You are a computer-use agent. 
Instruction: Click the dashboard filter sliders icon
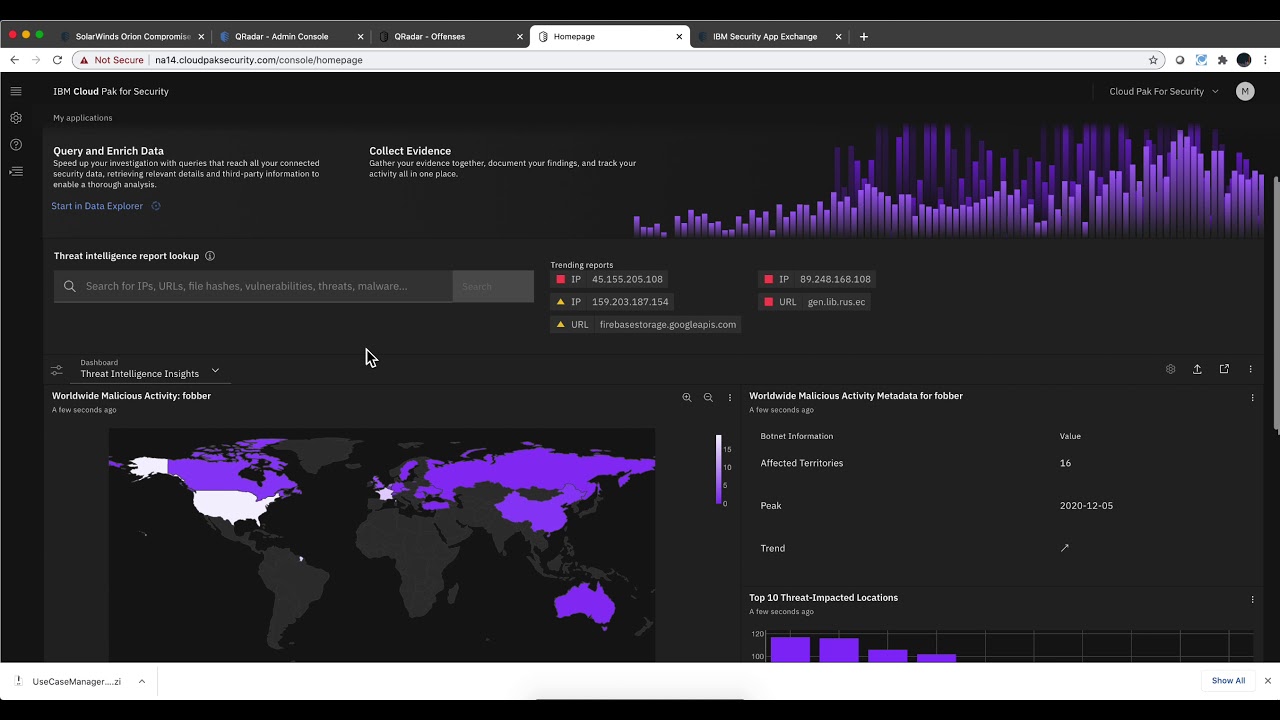[x=57, y=370]
